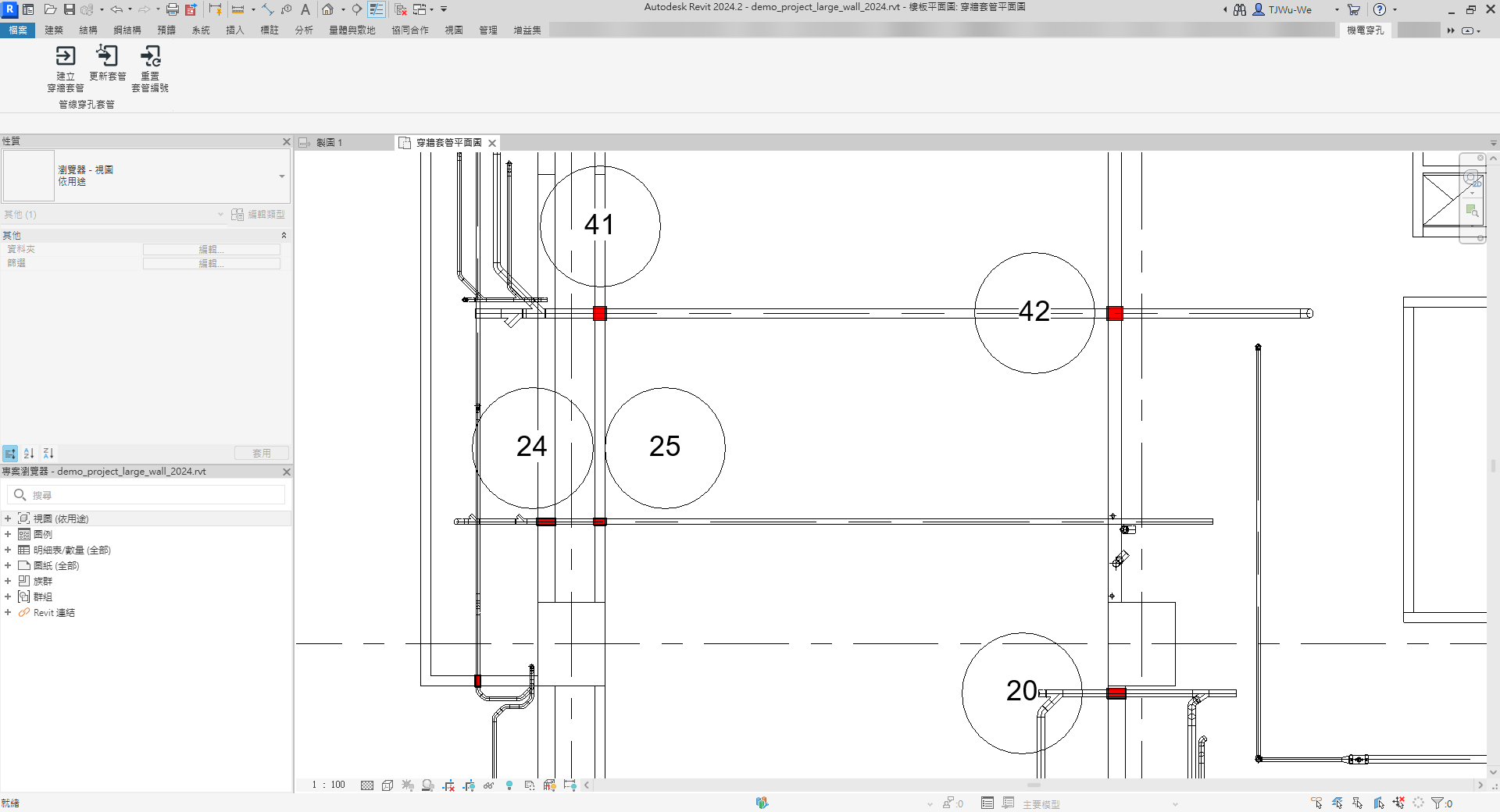The height and width of the screenshot is (812, 1500).
Task: Click the 編輯 button for 資料夾 property
Action: tap(211, 249)
